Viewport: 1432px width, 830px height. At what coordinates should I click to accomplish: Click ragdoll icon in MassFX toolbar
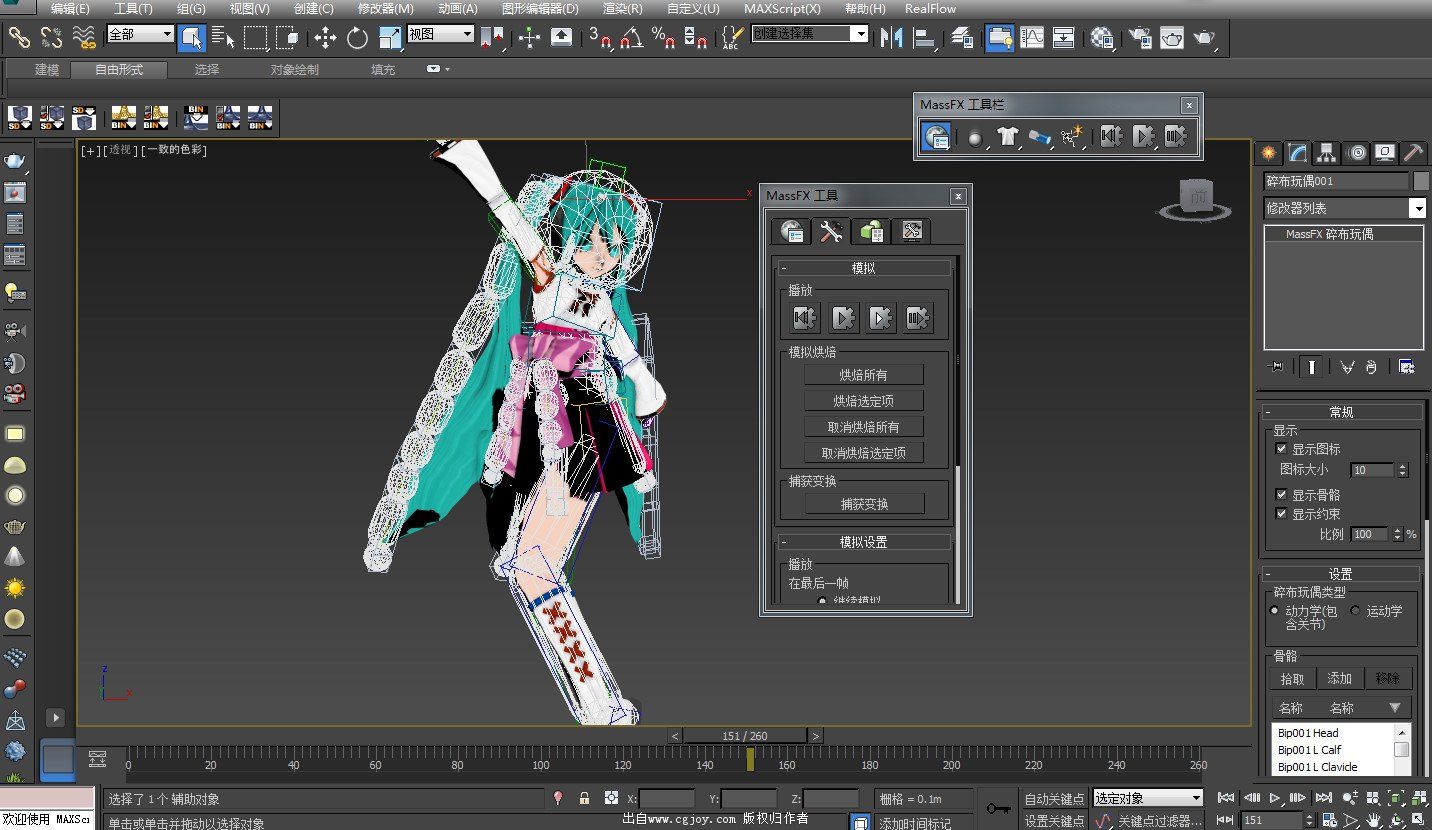pos(1073,138)
